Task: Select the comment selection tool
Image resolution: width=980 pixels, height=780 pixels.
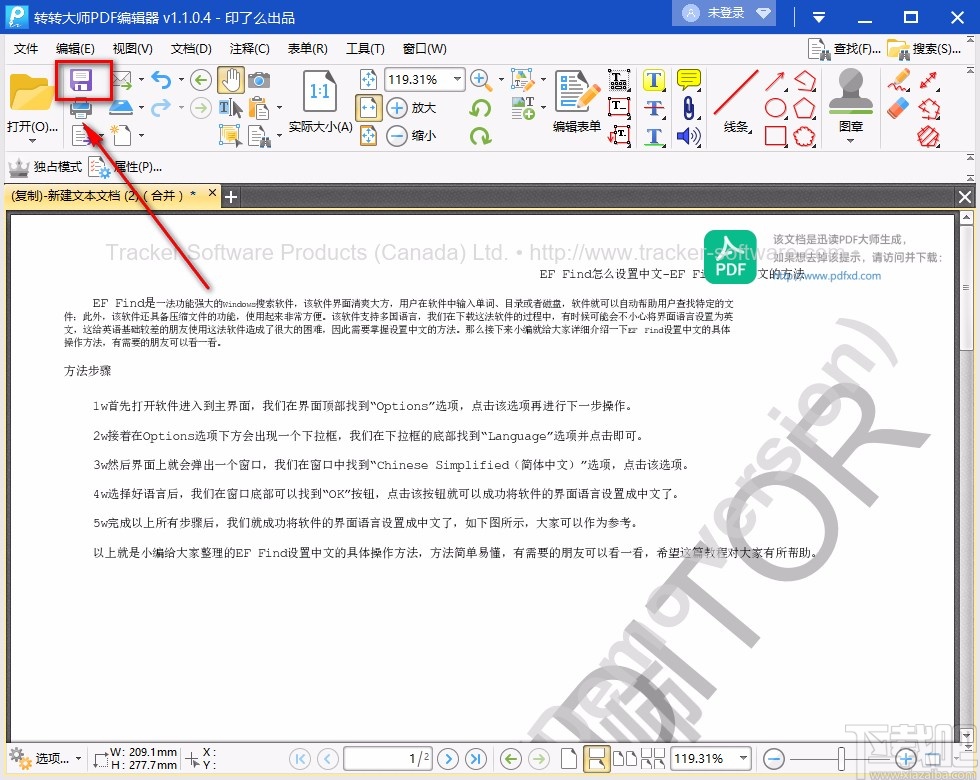Action: coord(230,135)
